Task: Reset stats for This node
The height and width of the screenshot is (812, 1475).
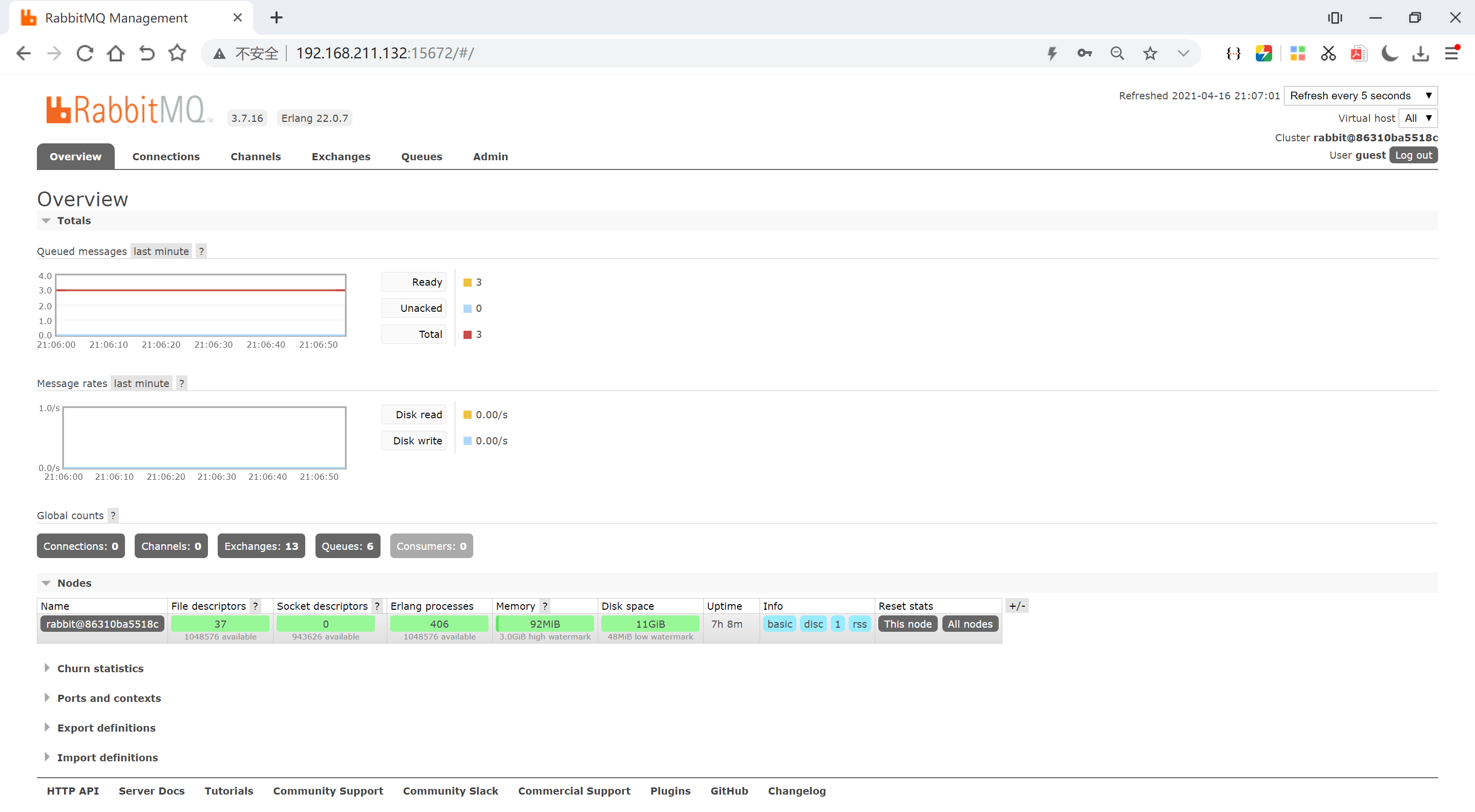Action: tap(908, 624)
